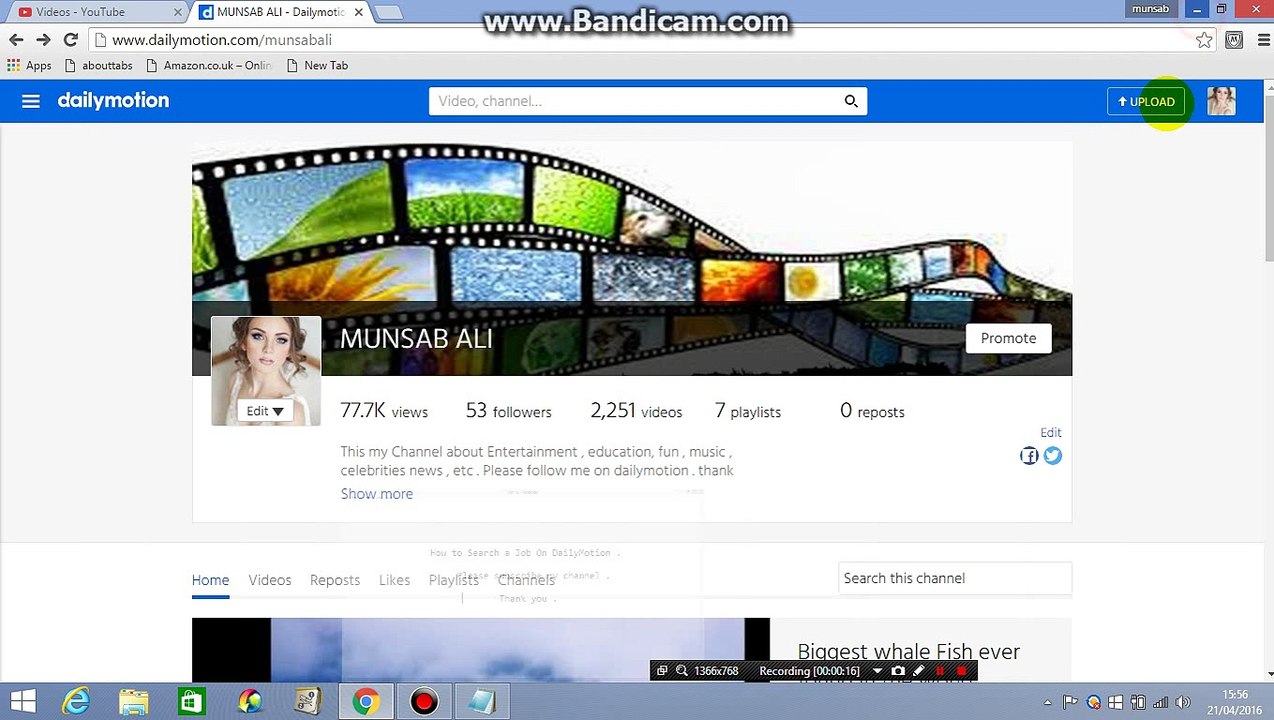The width and height of the screenshot is (1274, 720).
Task: Click the Action Center flag icon
Action: point(1071,702)
